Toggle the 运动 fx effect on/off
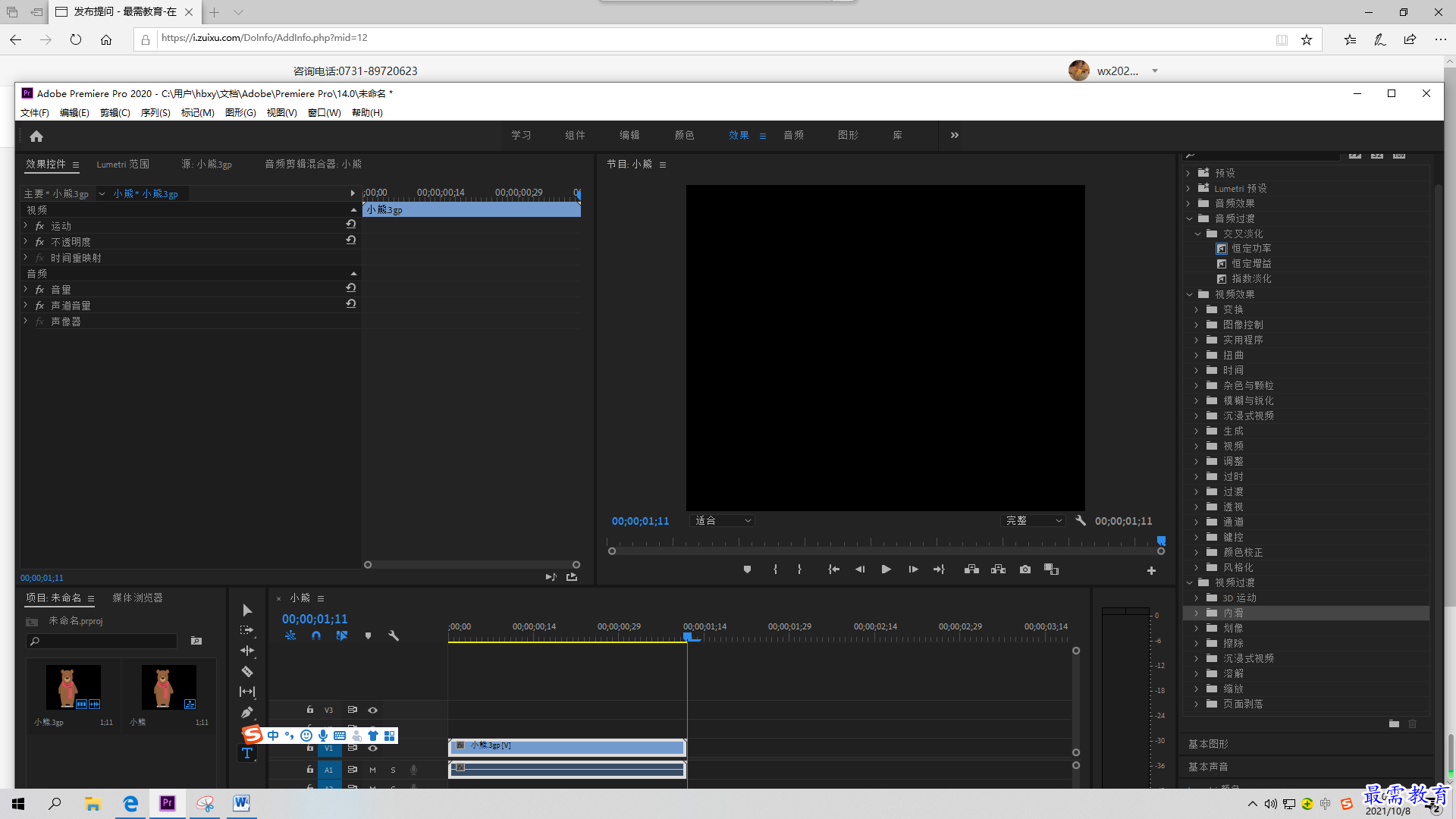1456x819 pixels. [x=39, y=226]
